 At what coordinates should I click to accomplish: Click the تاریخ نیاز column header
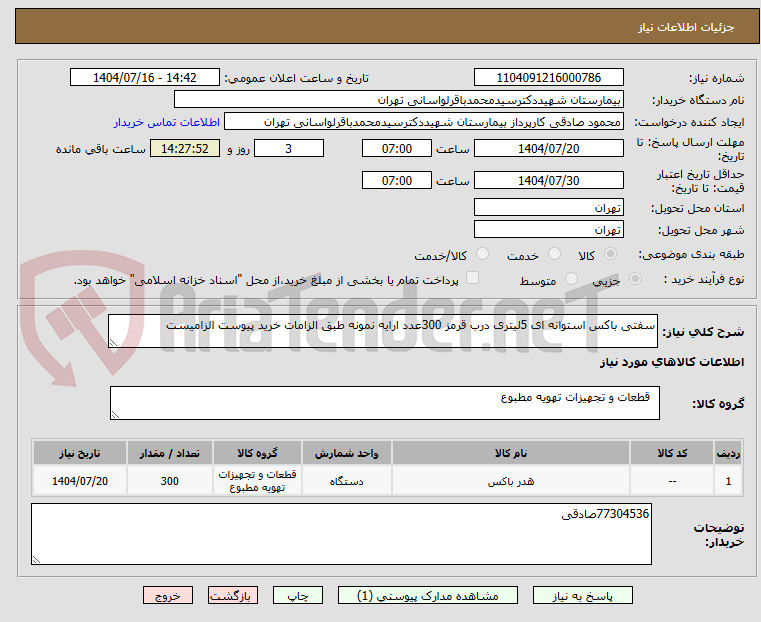tap(80, 453)
